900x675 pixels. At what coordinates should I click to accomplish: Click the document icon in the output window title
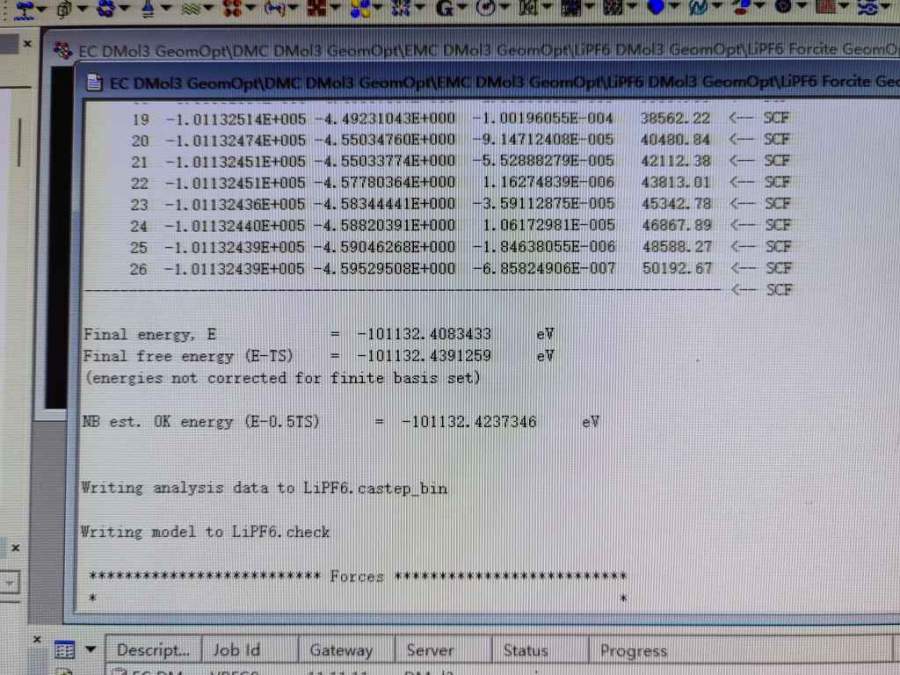tap(94, 83)
